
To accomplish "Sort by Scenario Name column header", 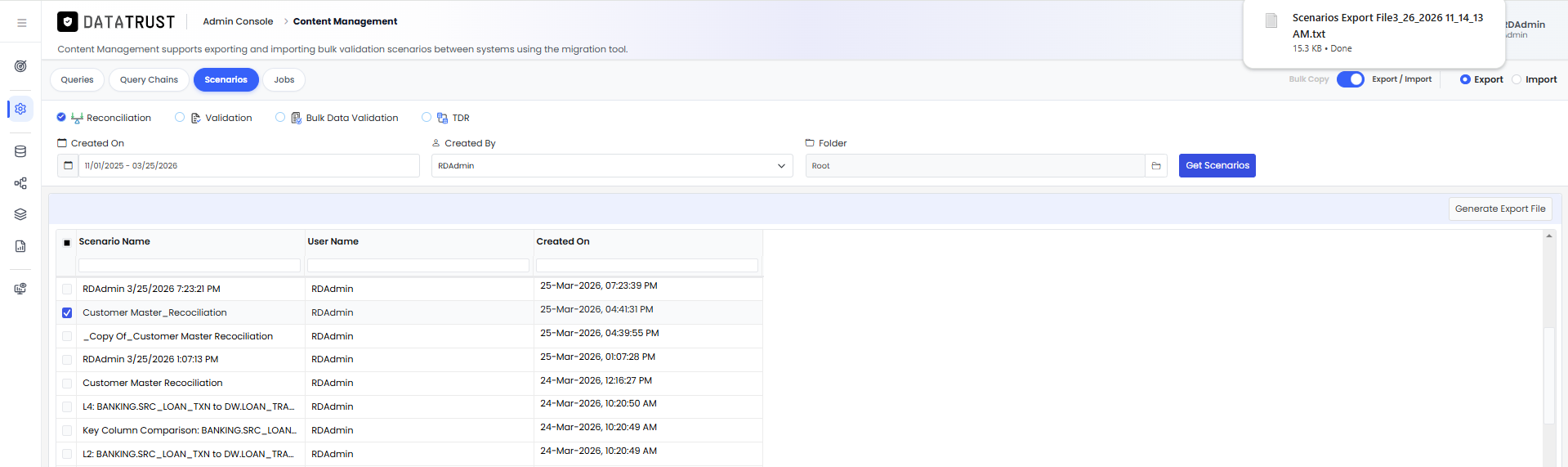I will (114, 241).
